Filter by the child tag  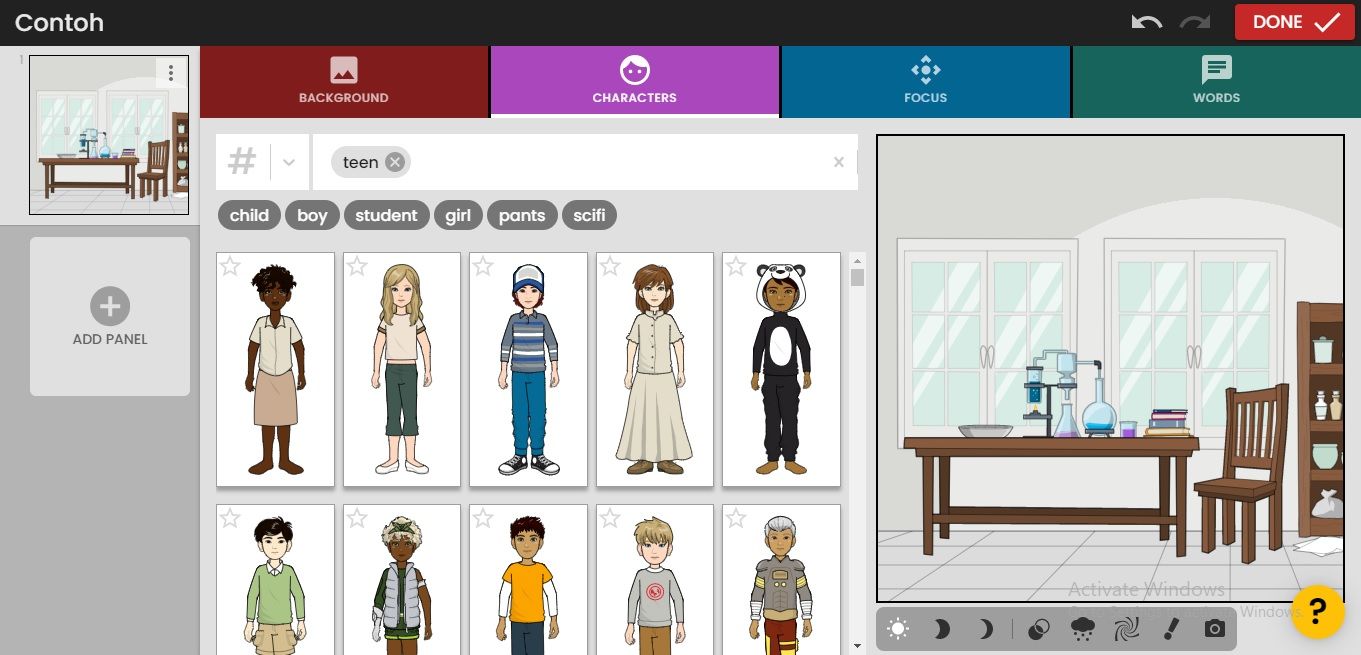pyautogui.click(x=249, y=215)
